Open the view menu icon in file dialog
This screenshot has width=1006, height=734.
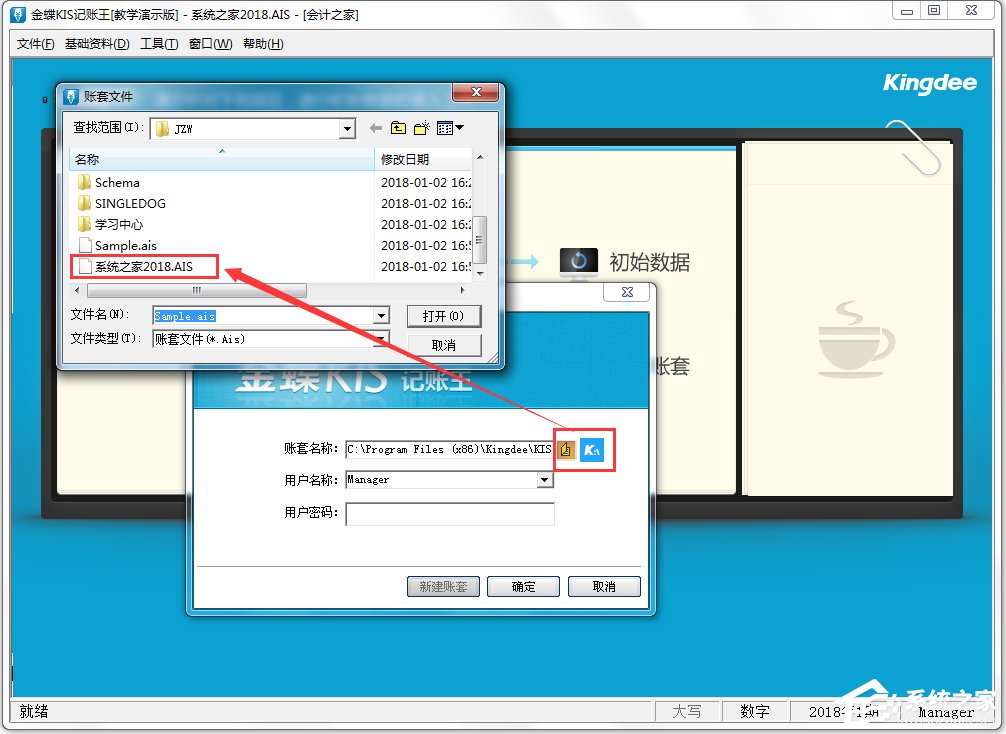[x=450, y=128]
